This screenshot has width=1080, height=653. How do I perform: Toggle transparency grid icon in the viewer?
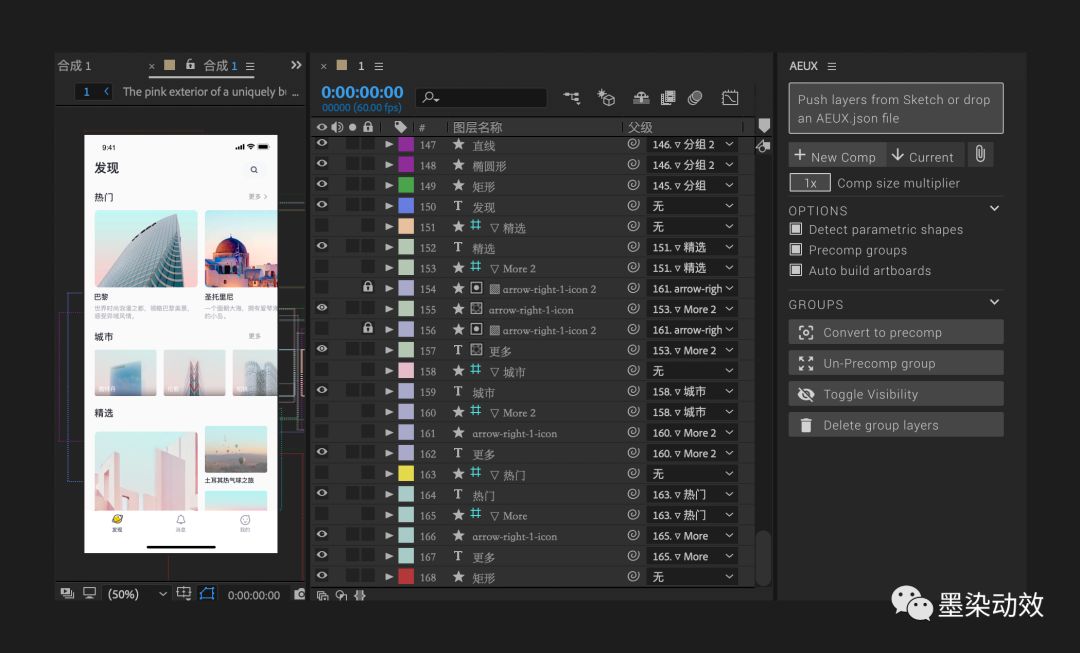[x=207, y=593]
